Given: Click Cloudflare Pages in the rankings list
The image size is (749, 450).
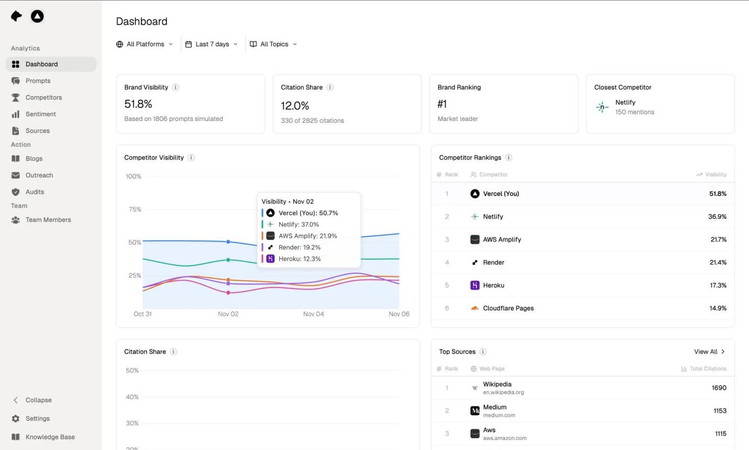Looking at the screenshot, I should tap(508, 308).
